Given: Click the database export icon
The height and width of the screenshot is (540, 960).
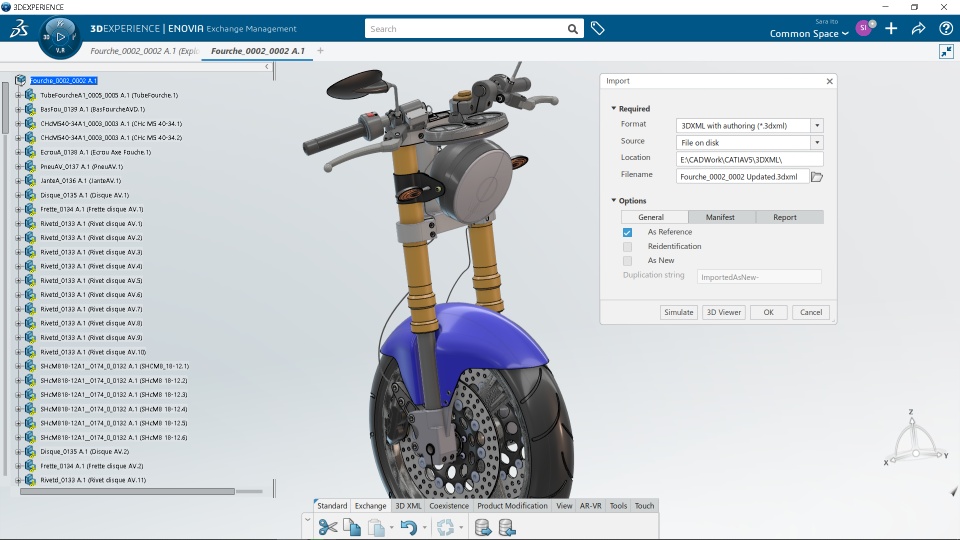Looking at the screenshot, I should pyautogui.click(x=483, y=527).
